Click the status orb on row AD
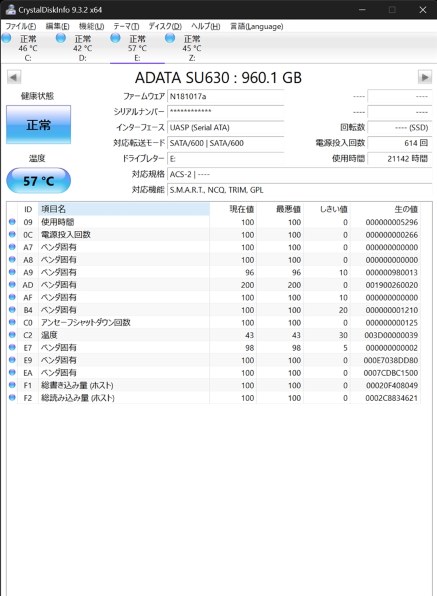 12,284
